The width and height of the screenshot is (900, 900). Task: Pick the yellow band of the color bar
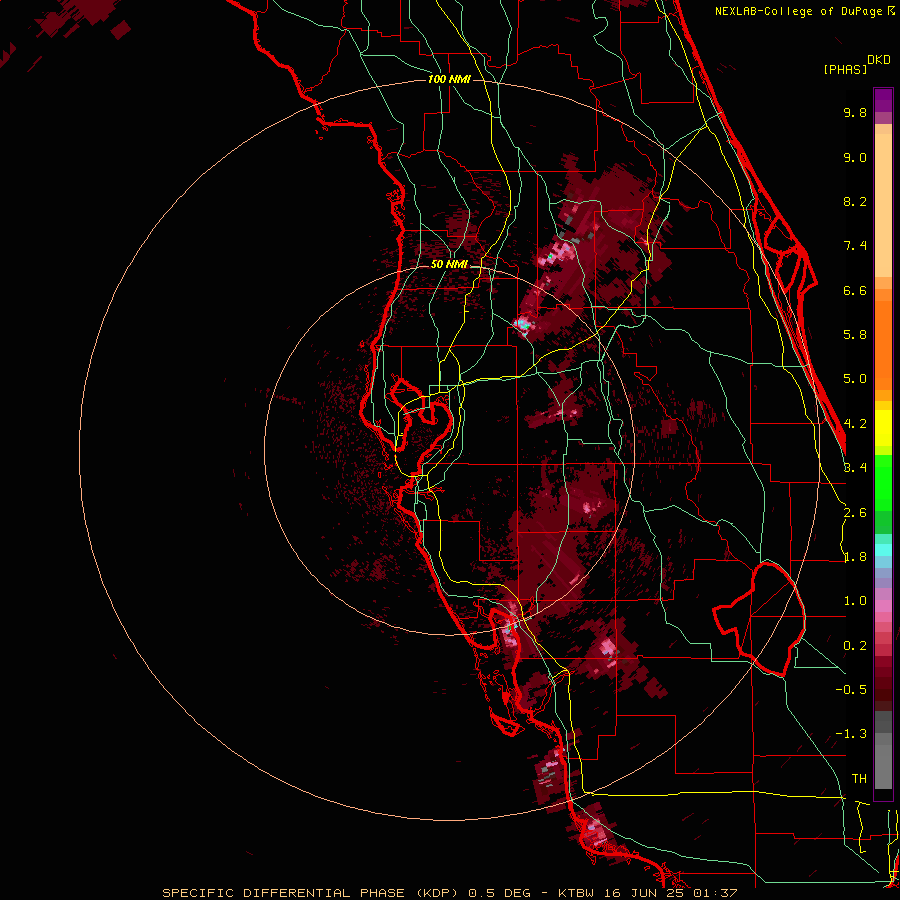click(x=883, y=428)
